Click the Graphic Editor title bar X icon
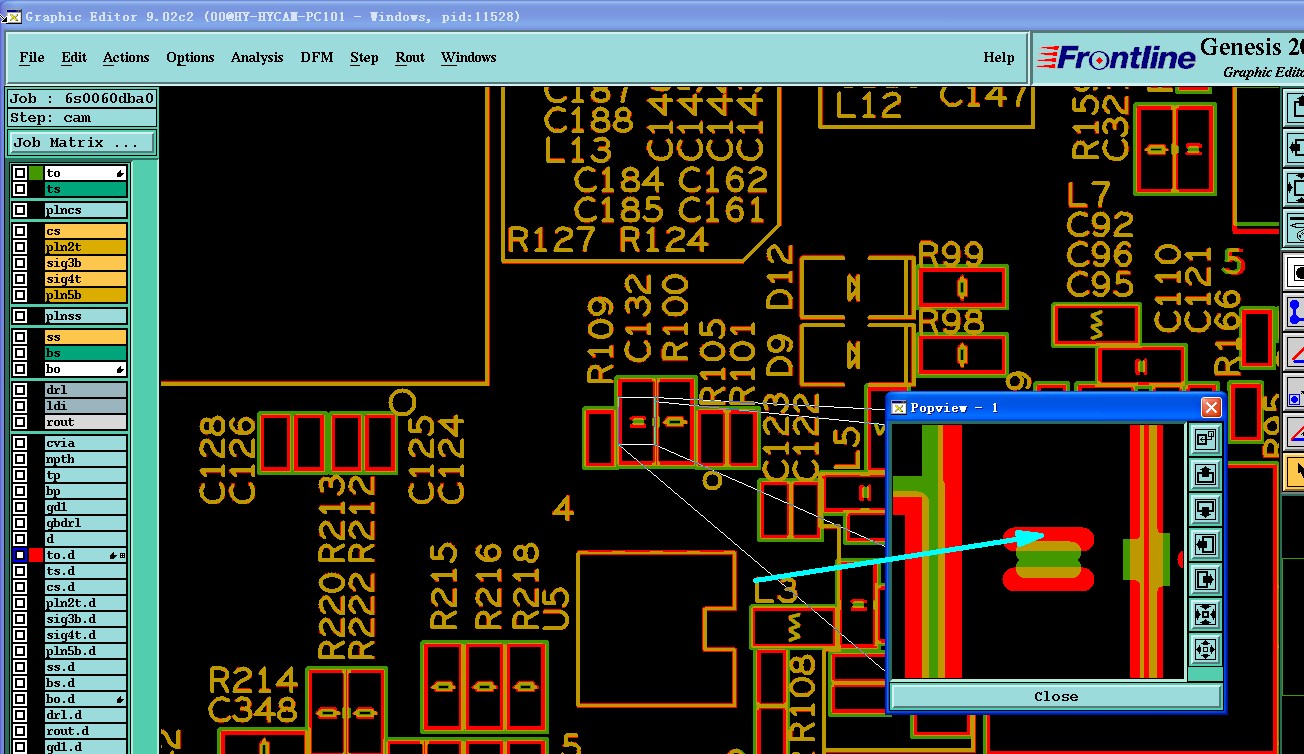Screen dimensions: 1304x754 point(13,17)
